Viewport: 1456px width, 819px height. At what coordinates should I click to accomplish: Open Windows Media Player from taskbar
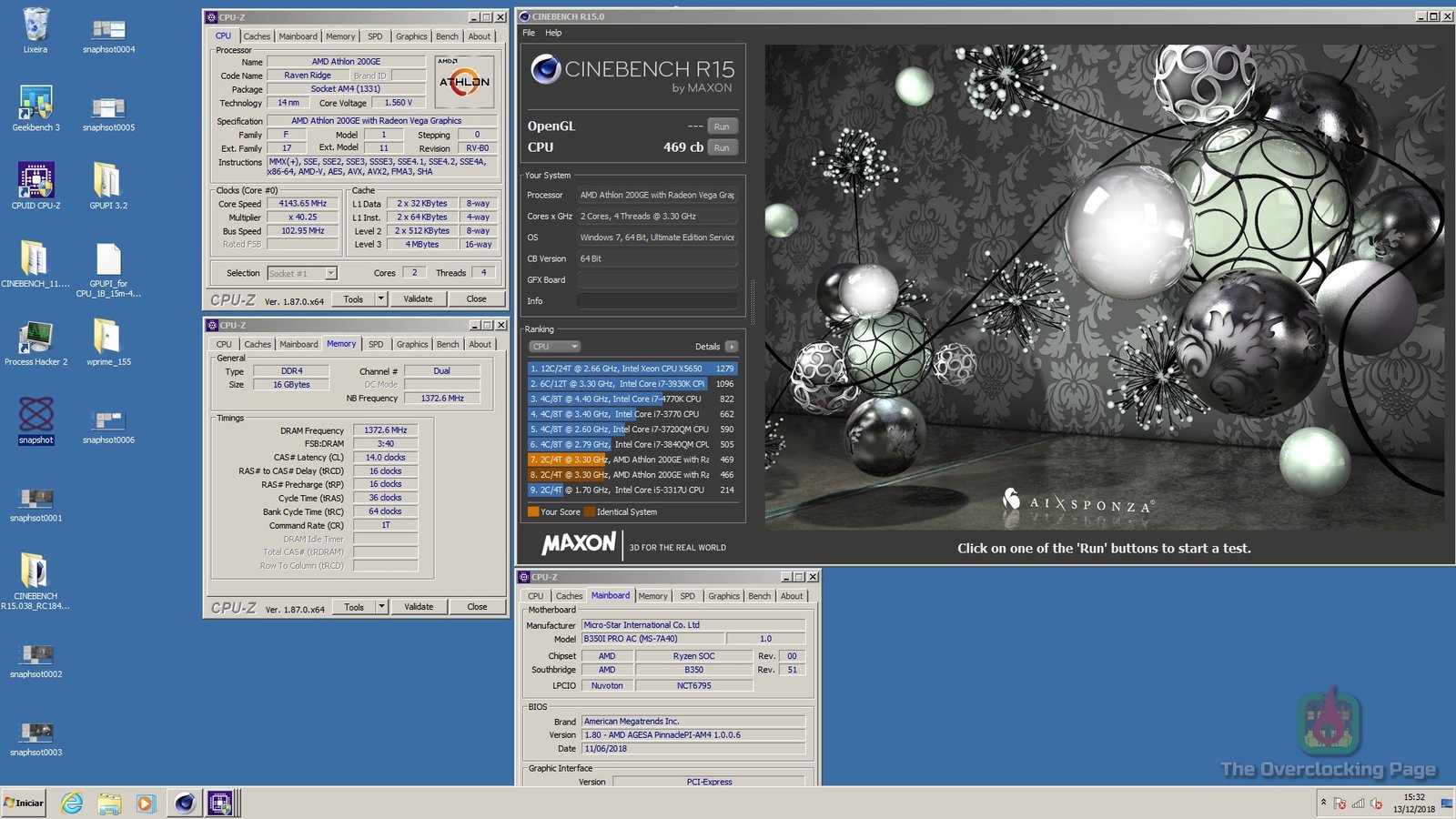[146, 803]
